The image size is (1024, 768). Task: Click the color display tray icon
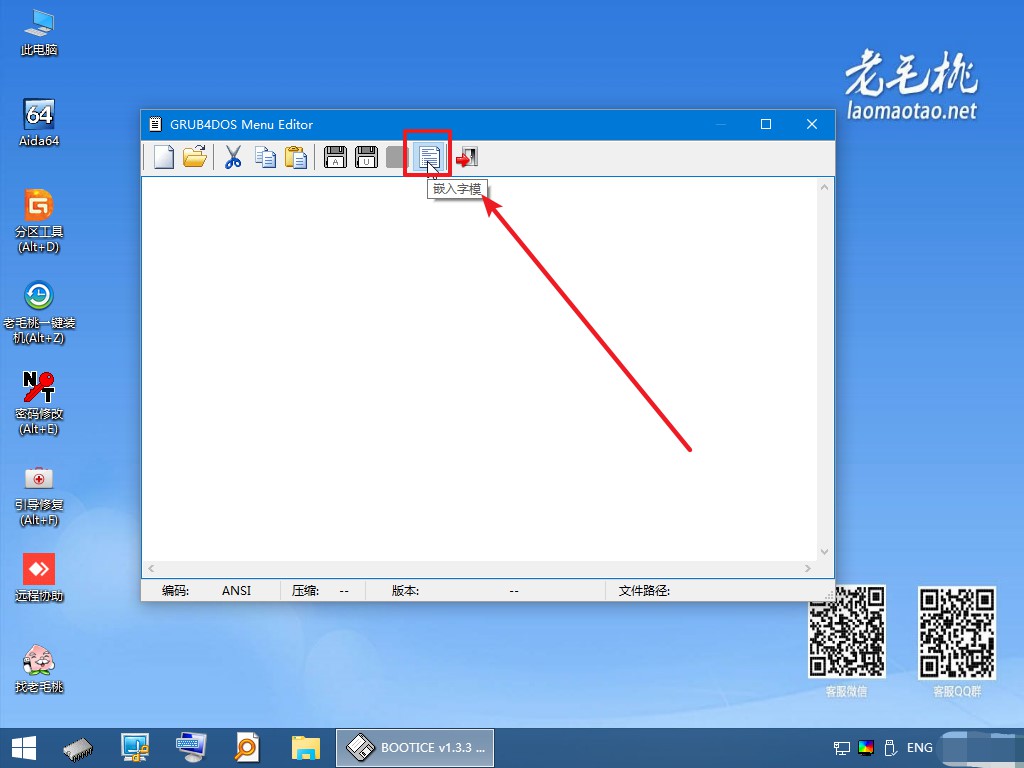(866, 748)
